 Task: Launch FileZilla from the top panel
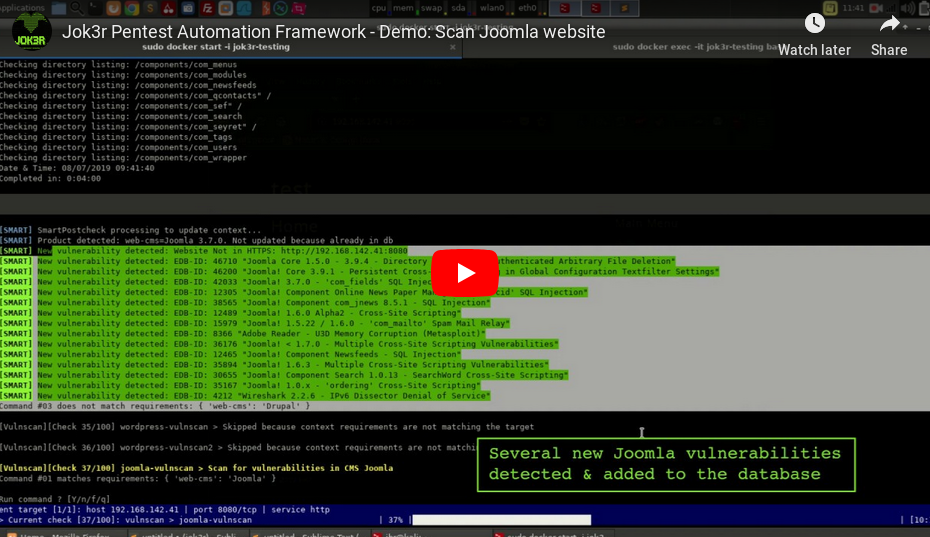[x=207, y=8]
